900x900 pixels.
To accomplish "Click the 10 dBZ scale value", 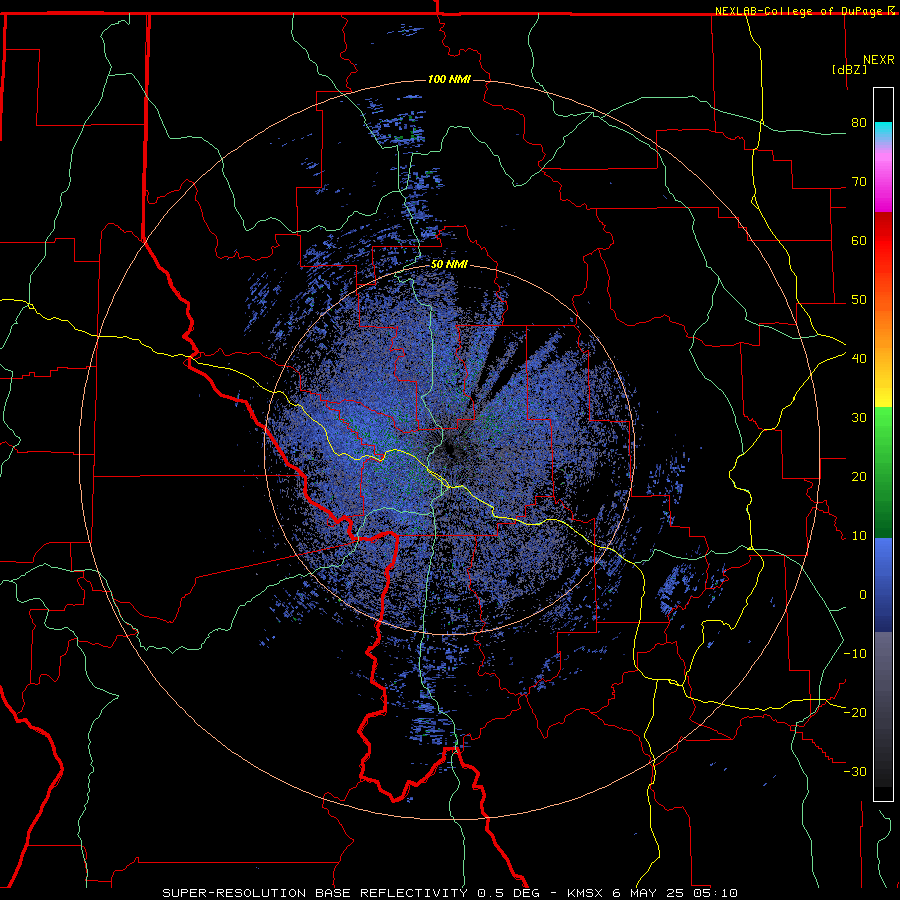I will coord(859,536).
